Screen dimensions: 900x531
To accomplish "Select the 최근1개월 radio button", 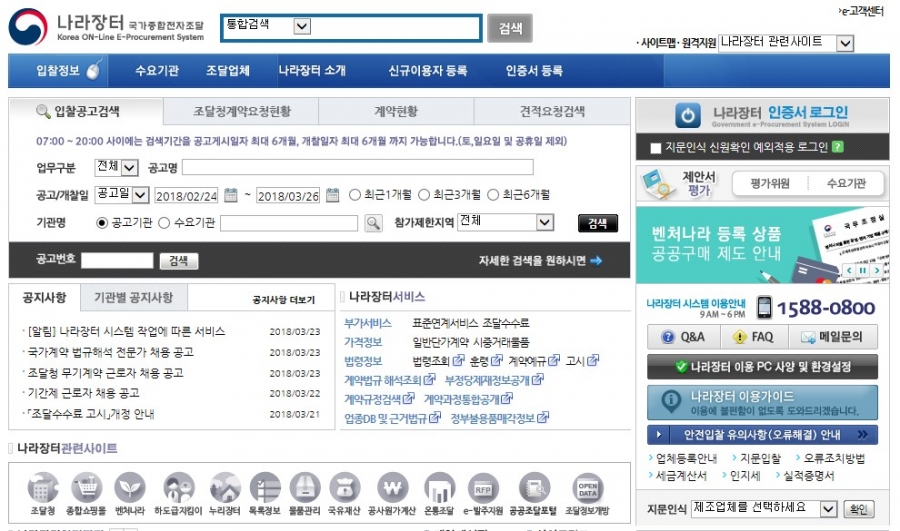I will [355, 195].
